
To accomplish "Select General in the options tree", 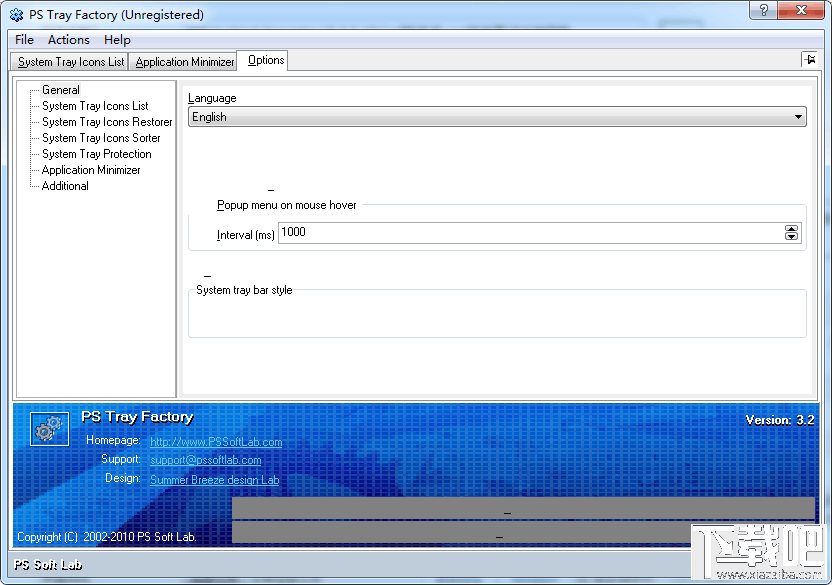I will [61, 90].
